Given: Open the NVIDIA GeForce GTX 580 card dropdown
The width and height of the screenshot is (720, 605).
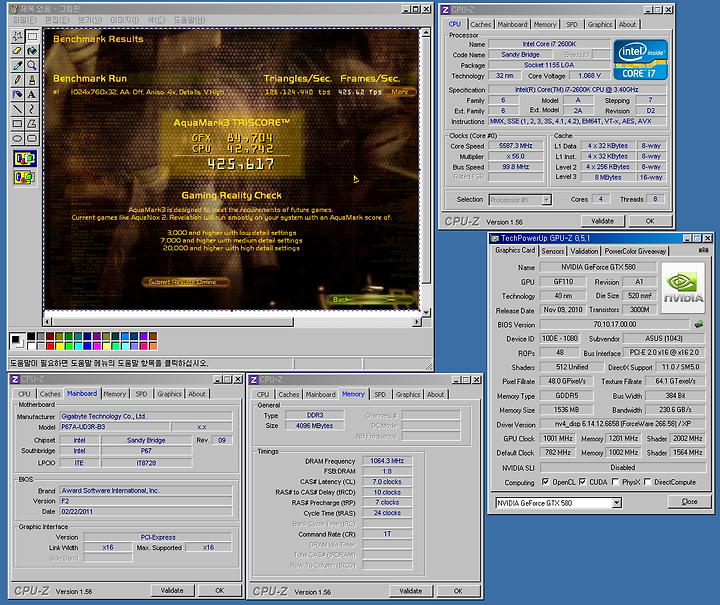Looking at the screenshot, I should 617,503.
